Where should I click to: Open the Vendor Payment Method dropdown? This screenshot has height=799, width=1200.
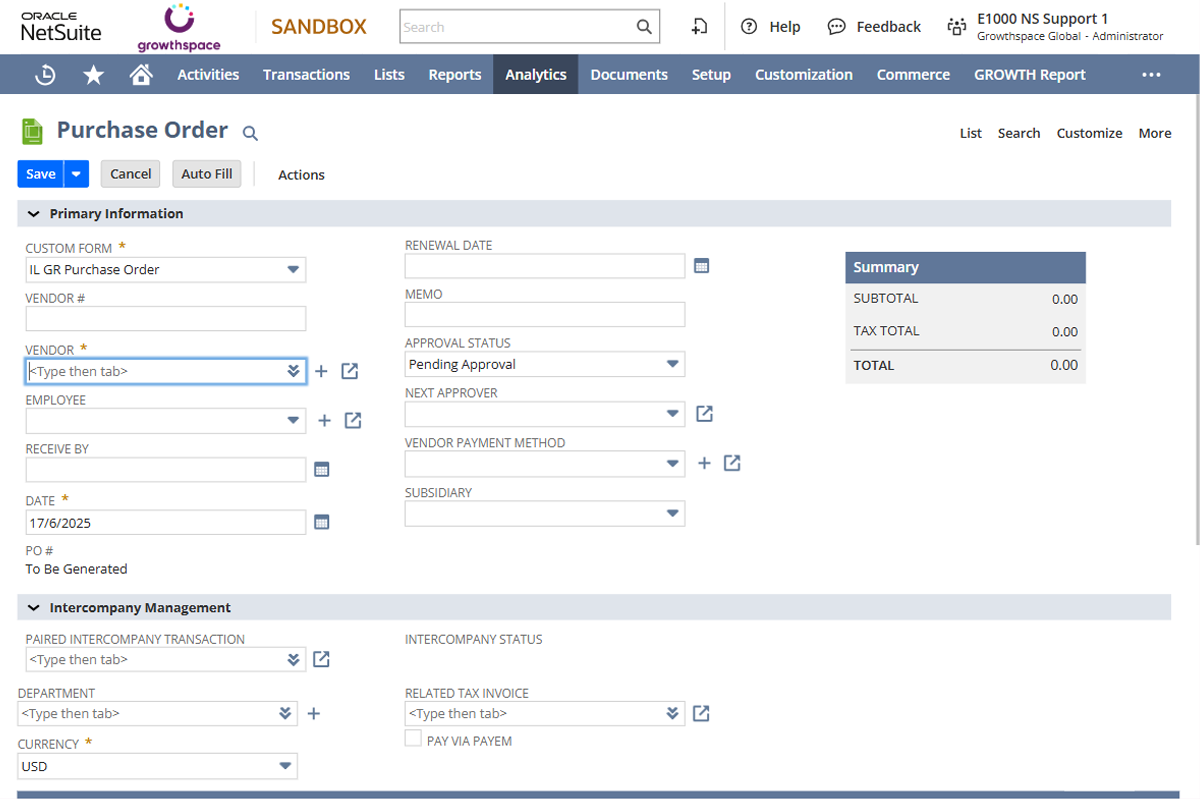pos(673,463)
